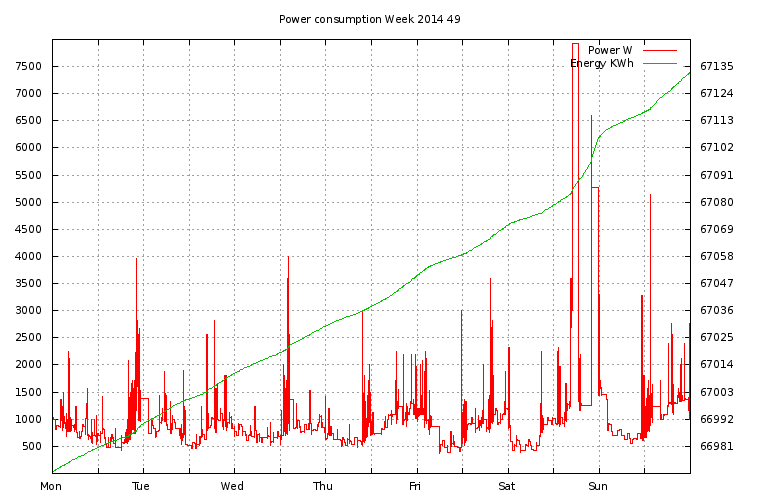Click the 67036 right axis value

point(717,310)
